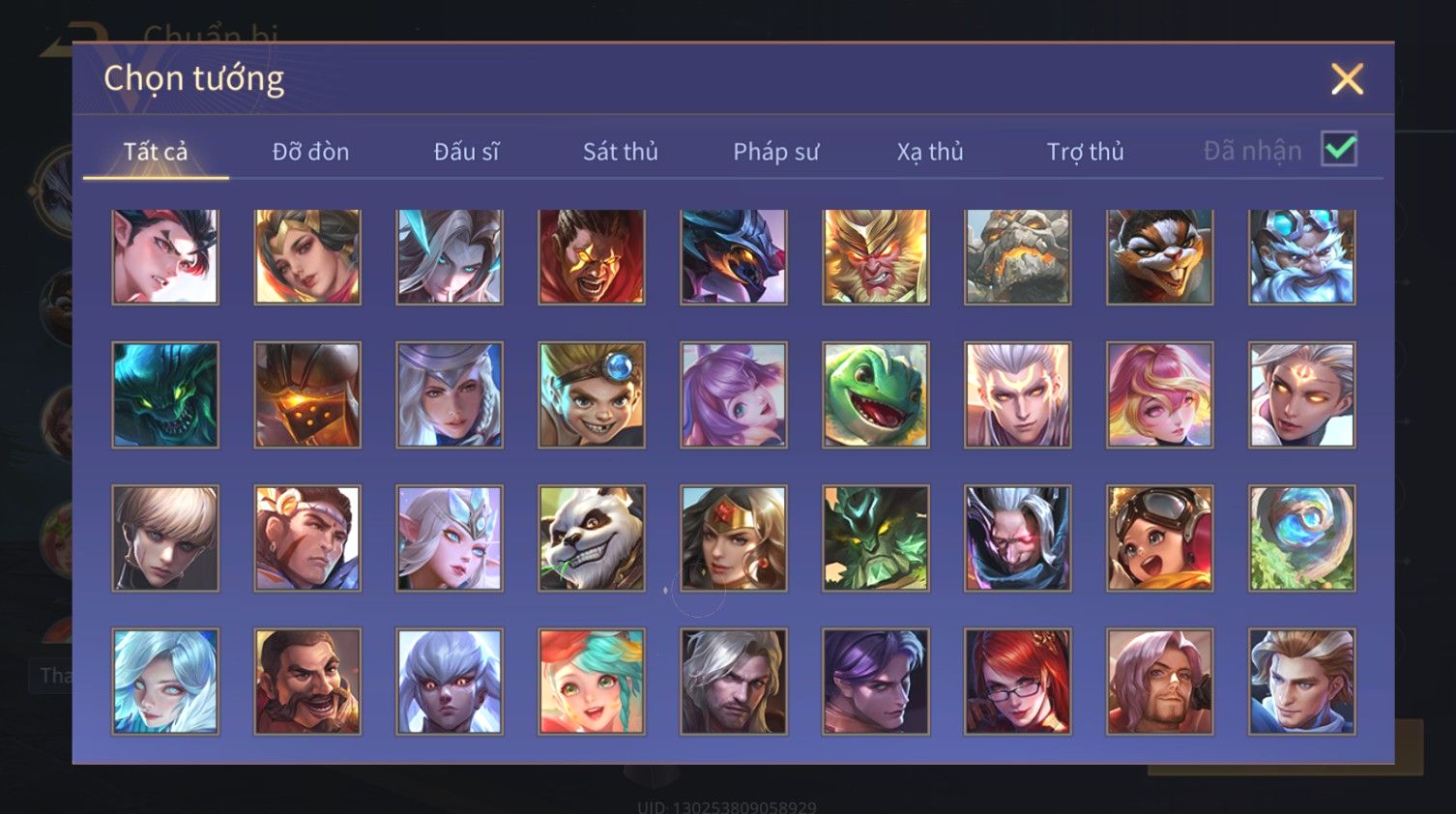Choose the panda hero portrait
This screenshot has width=1456, height=814.
coord(592,538)
